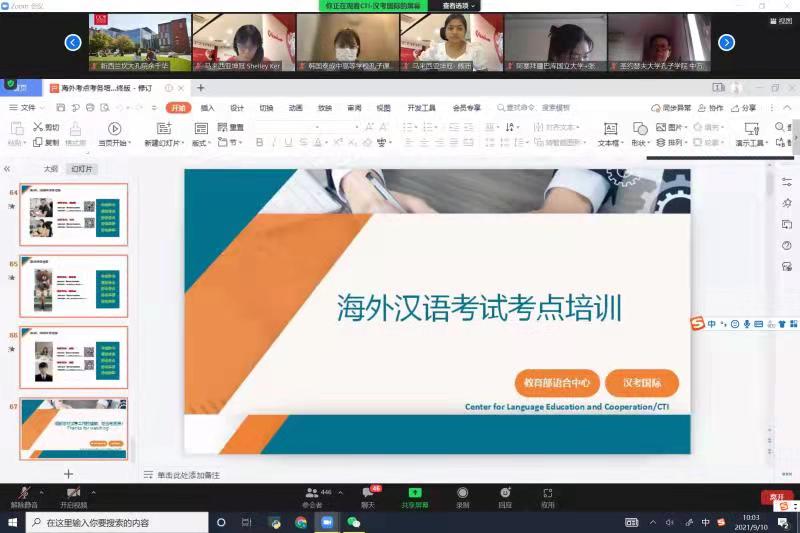Select slide 65 thumbnail in panel
The height and width of the screenshot is (533, 800).
tap(74, 286)
